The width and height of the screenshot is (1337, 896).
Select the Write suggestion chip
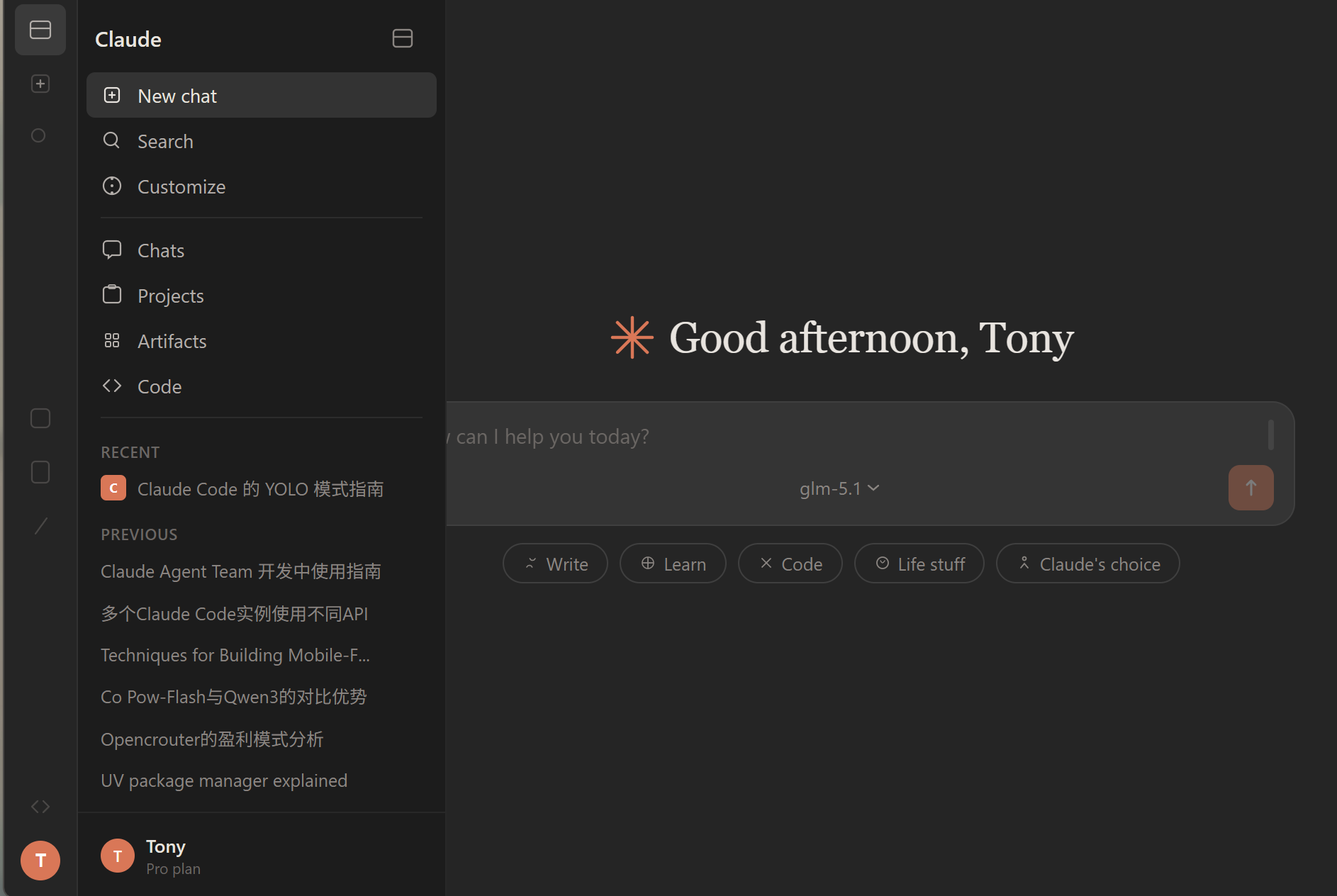pyautogui.click(x=555, y=564)
